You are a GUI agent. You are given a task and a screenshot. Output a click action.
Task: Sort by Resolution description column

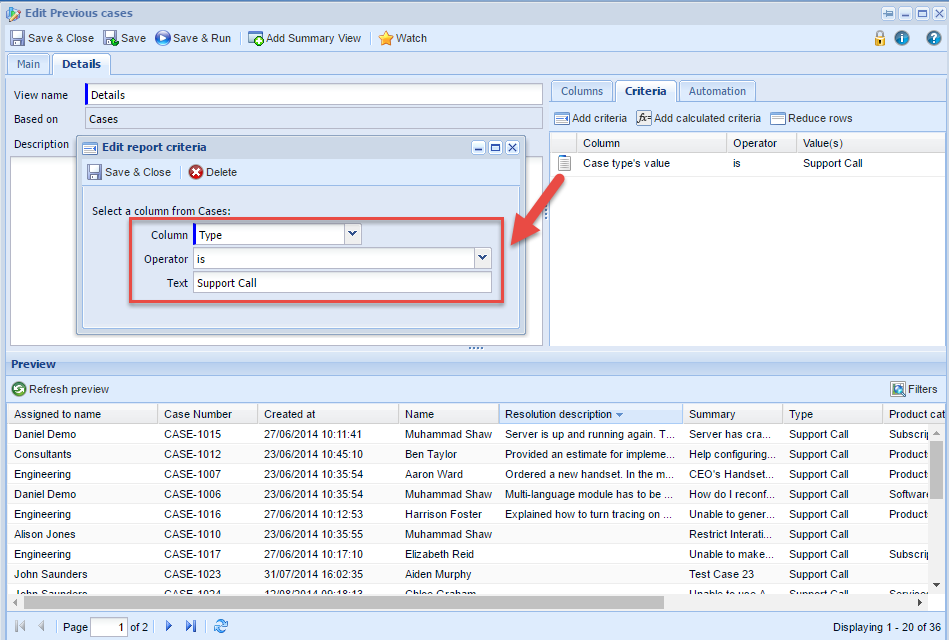pyautogui.click(x=590, y=414)
